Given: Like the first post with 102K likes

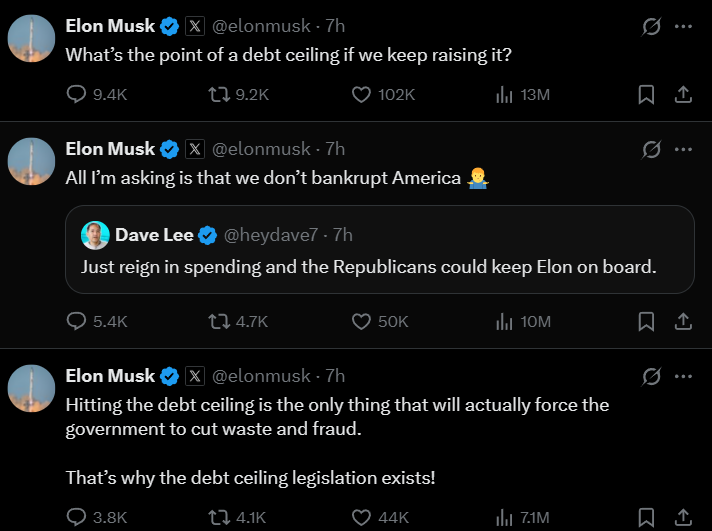Looking at the screenshot, I should [x=362, y=94].
